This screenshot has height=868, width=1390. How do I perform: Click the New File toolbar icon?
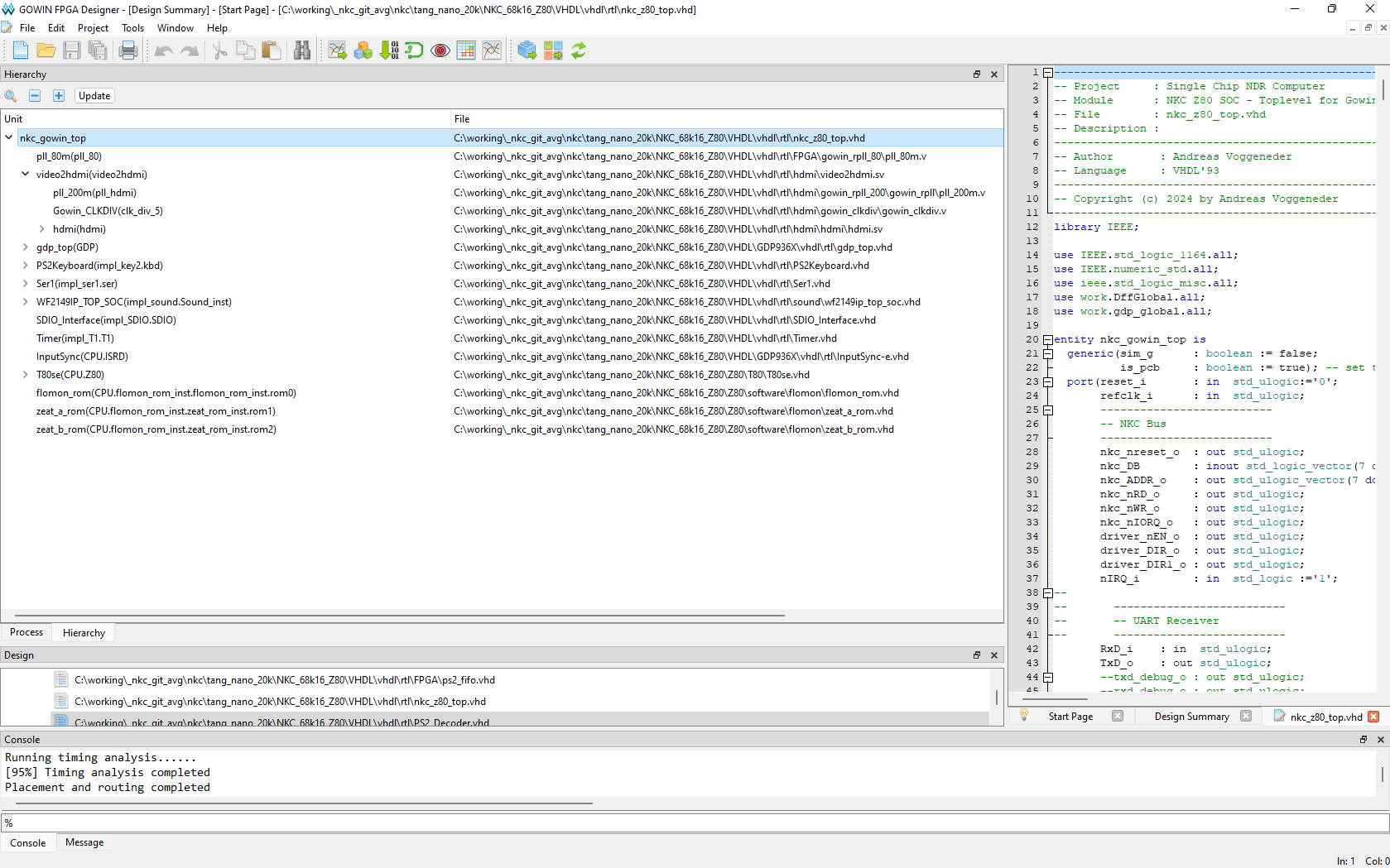pos(20,50)
